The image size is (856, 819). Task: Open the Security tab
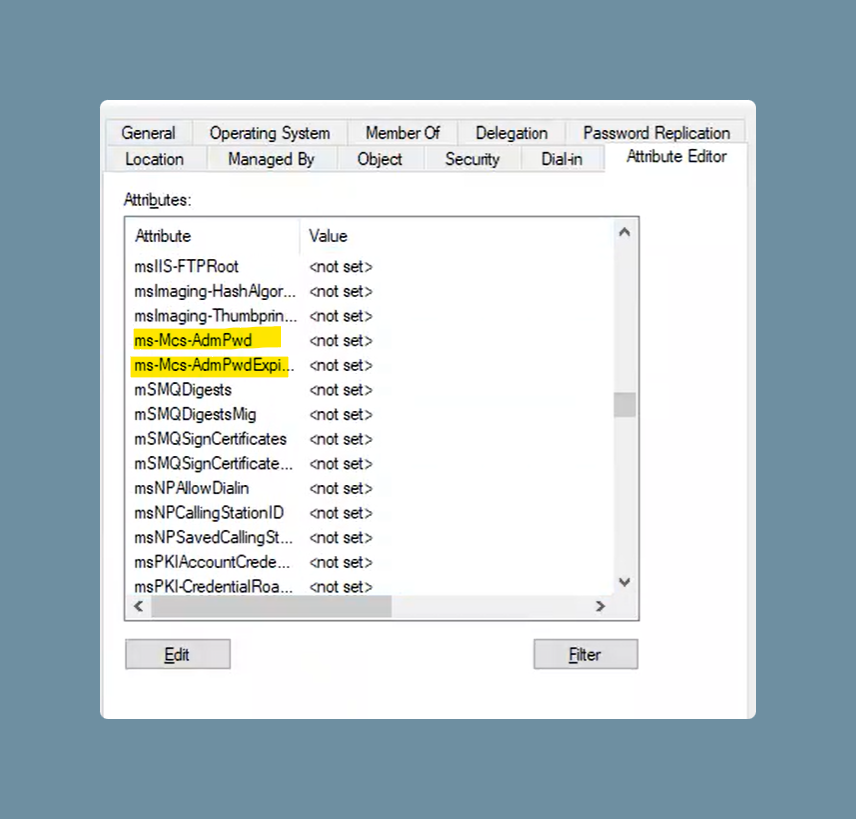point(472,159)
